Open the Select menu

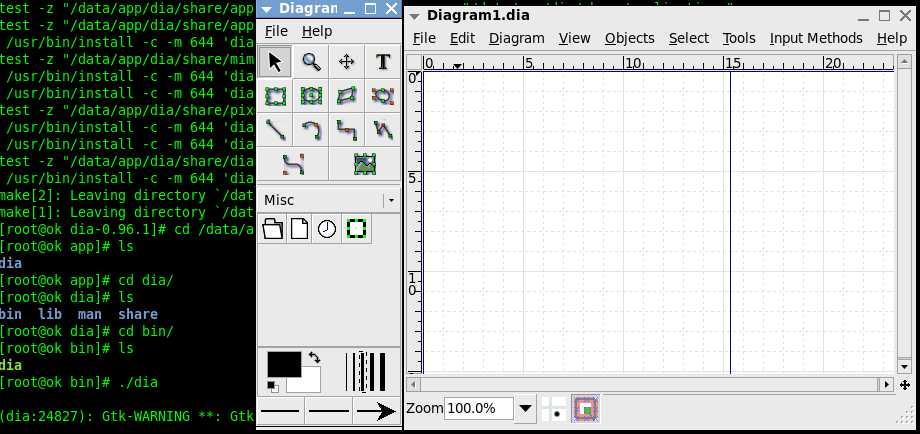[689, 38]
